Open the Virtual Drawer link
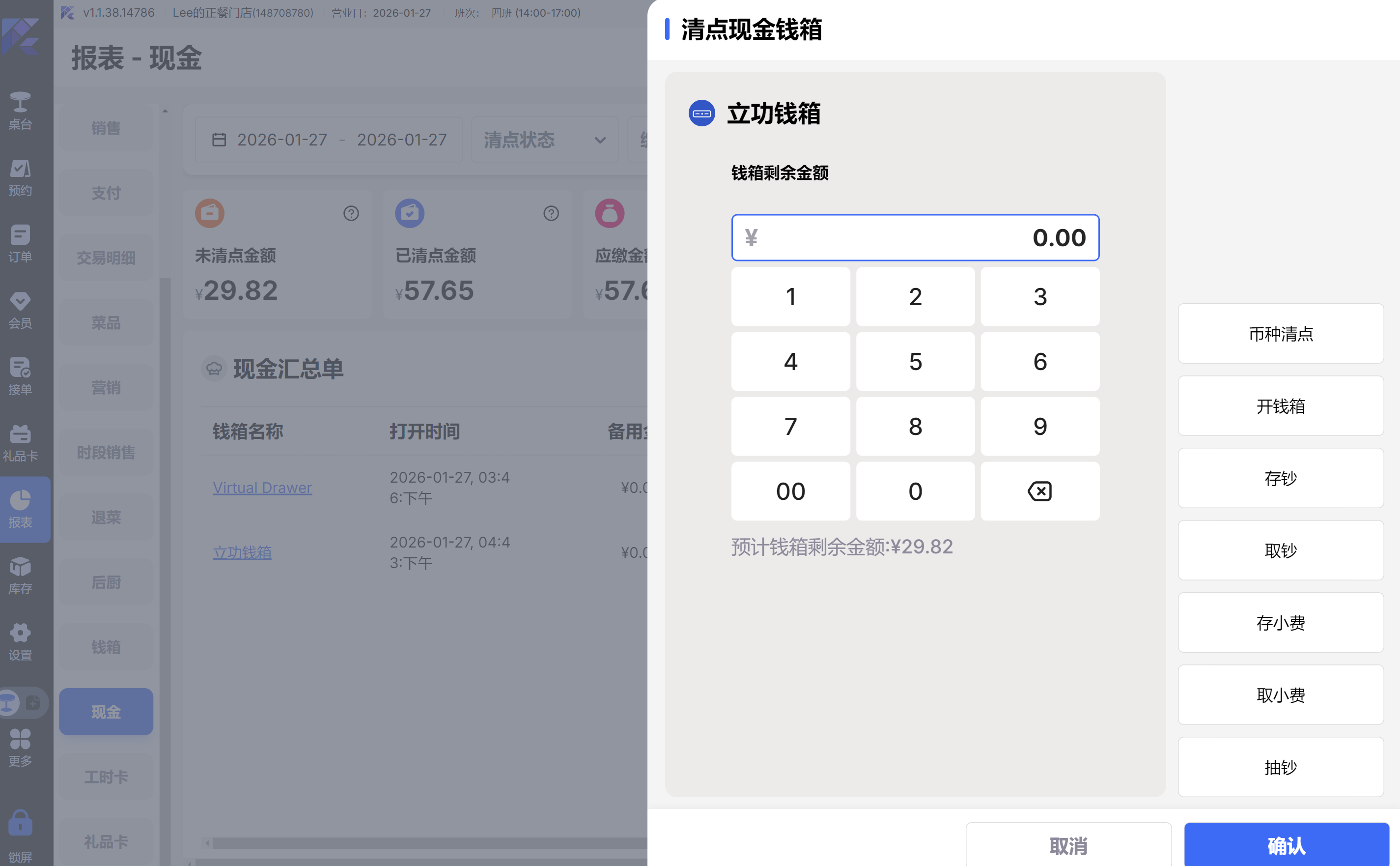 point(262,488)
